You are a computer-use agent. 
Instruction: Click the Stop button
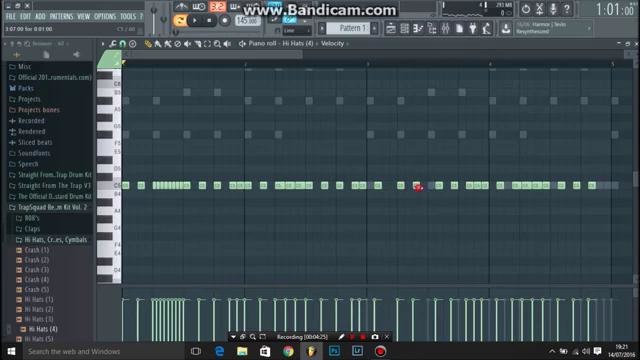click(x=209, y=20)
